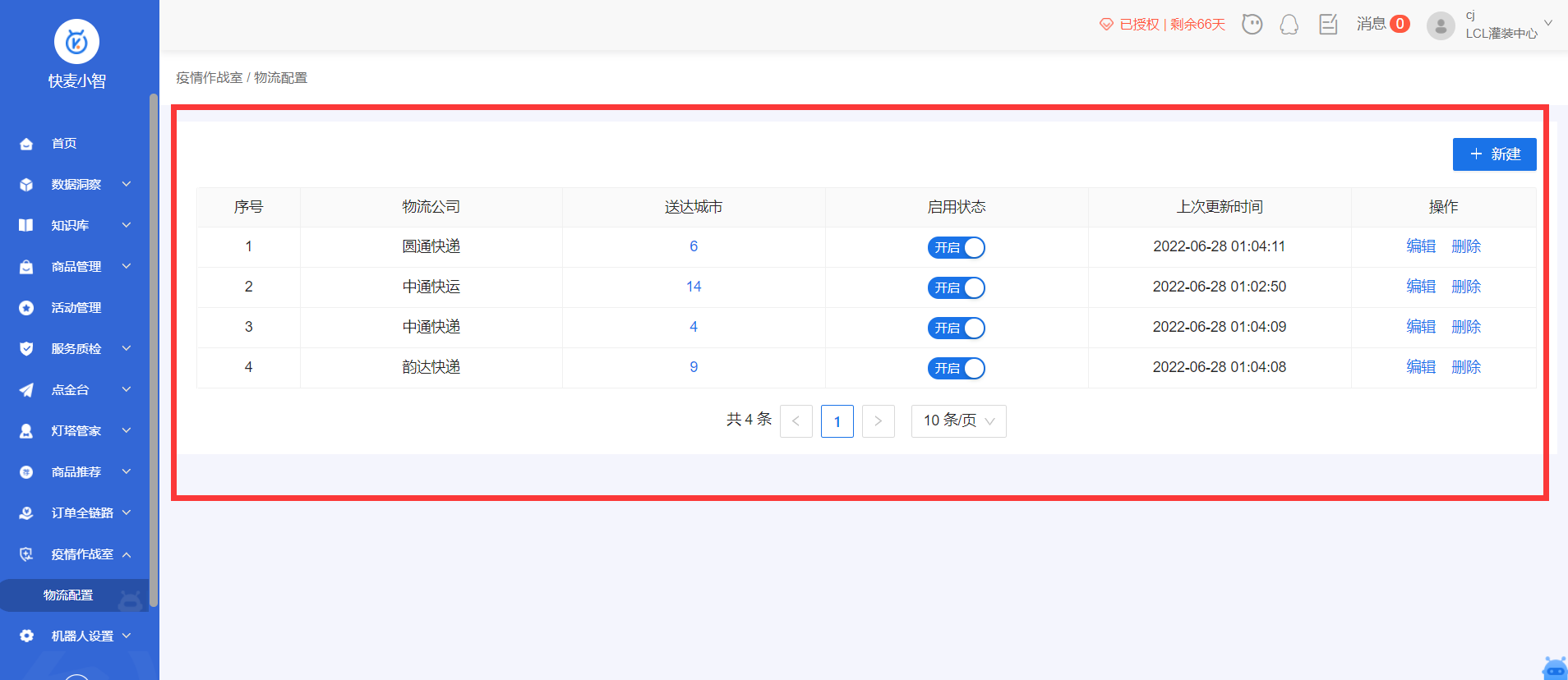Screen dimensions: 1568x680
Task: Click the 疫情作战室 shield icon
Action: point(26,554)
